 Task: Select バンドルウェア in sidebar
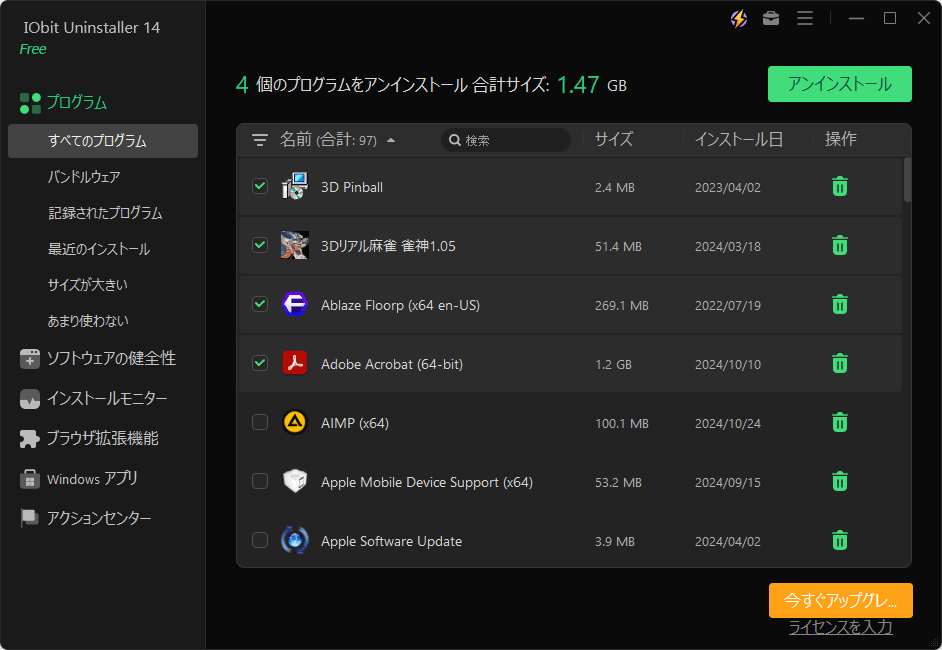coord(84,177)
